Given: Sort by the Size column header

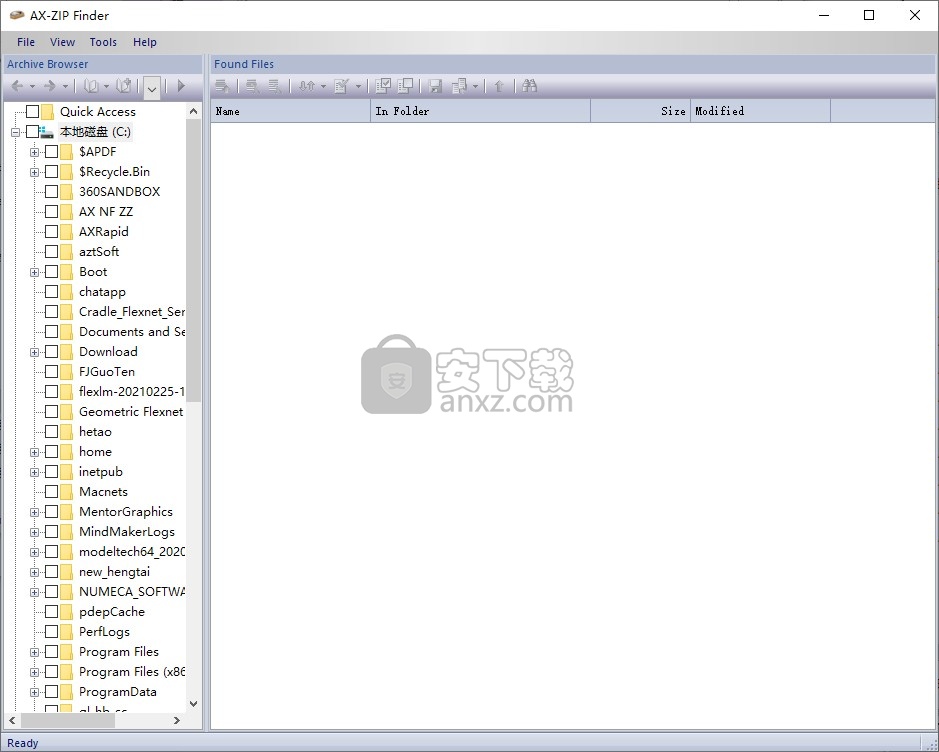Looking at the screenshot, I should coord(641,111).
